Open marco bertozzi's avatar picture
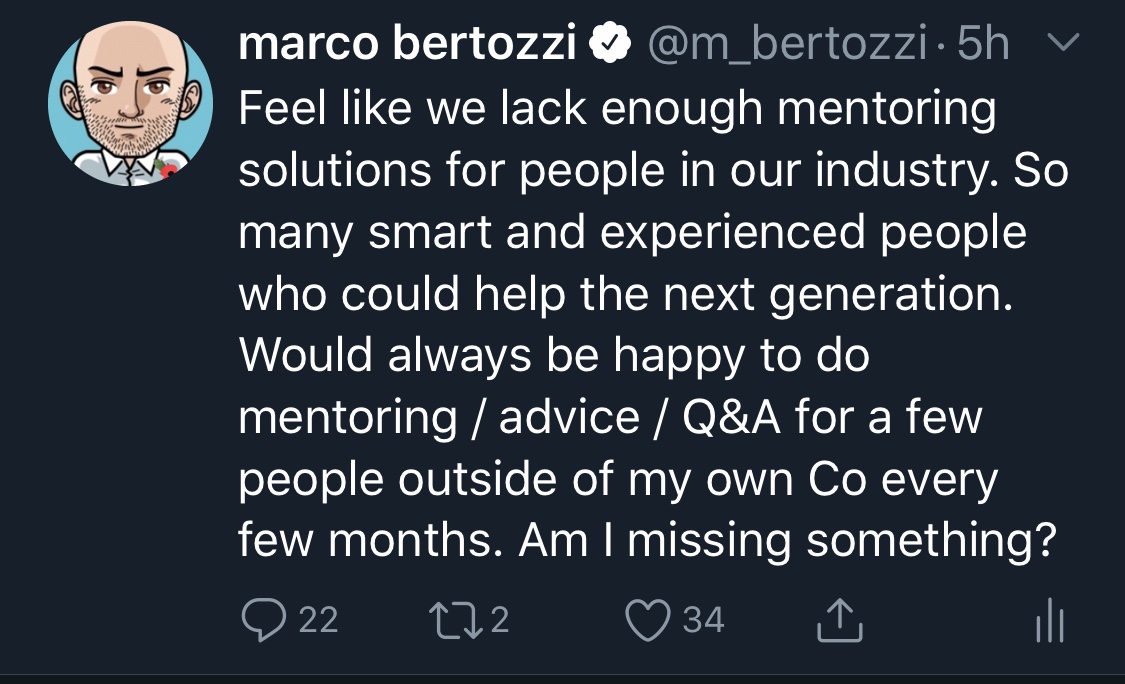This screenshot has width=1125, height=684. (x=130, y=105)
